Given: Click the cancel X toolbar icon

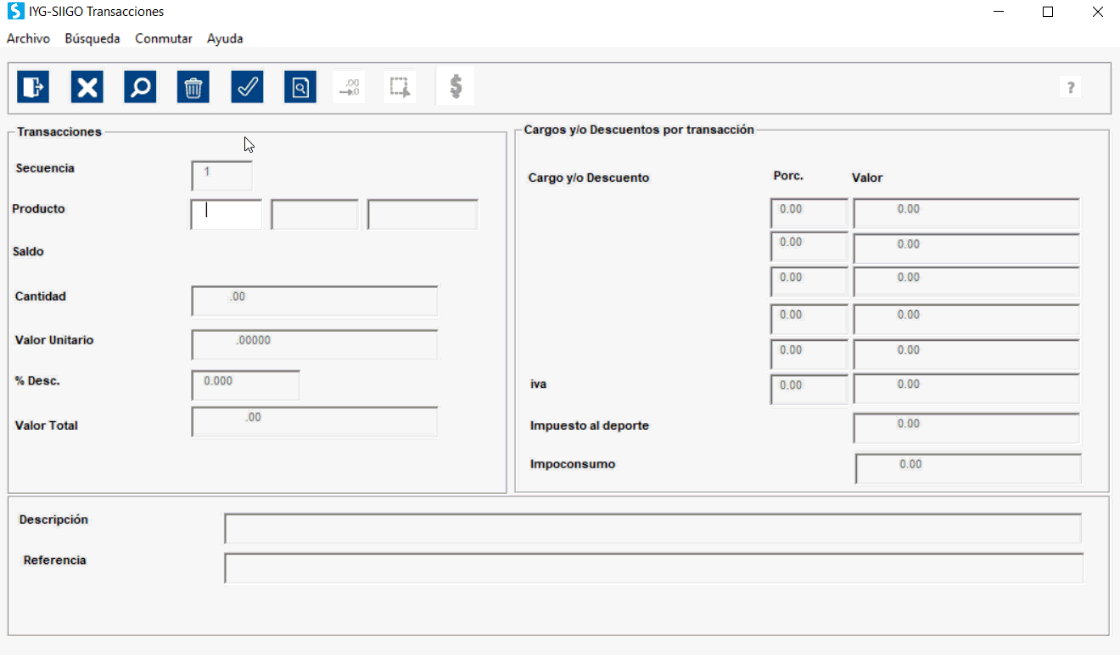Looking at the screenshot, I should (86, 87).
